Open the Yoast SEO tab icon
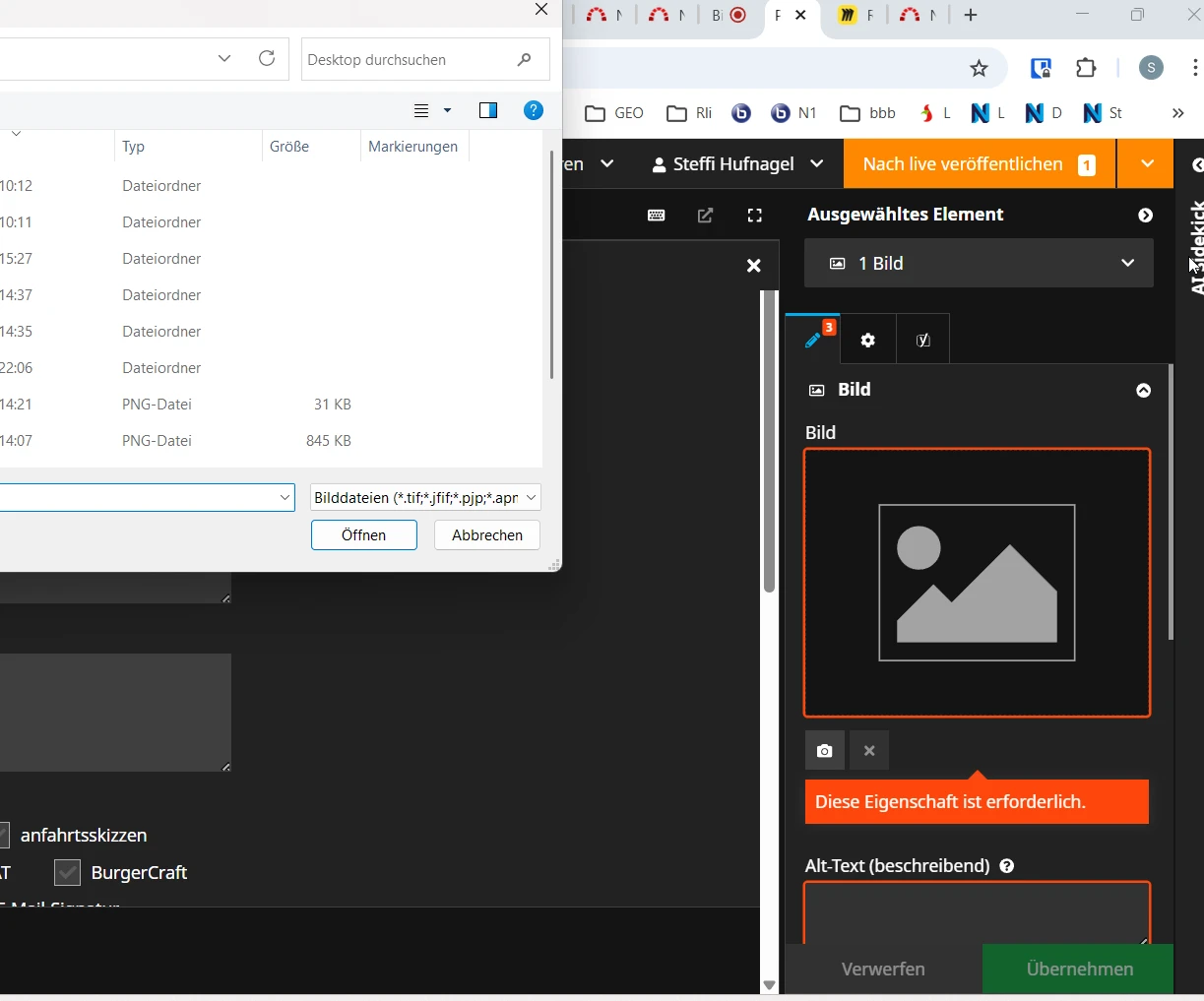This screenshot has width=1204, height=1001. [x=922, y=341]
